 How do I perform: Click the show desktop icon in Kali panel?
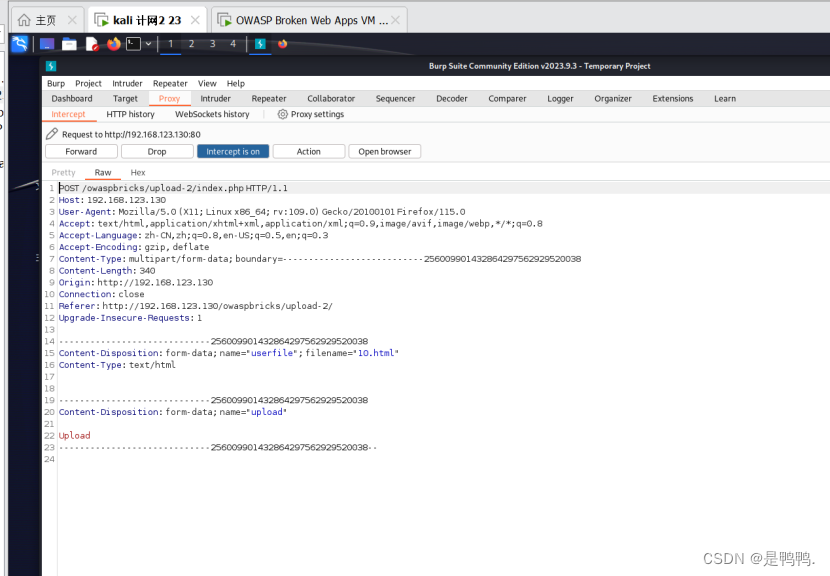click(47, 44)
